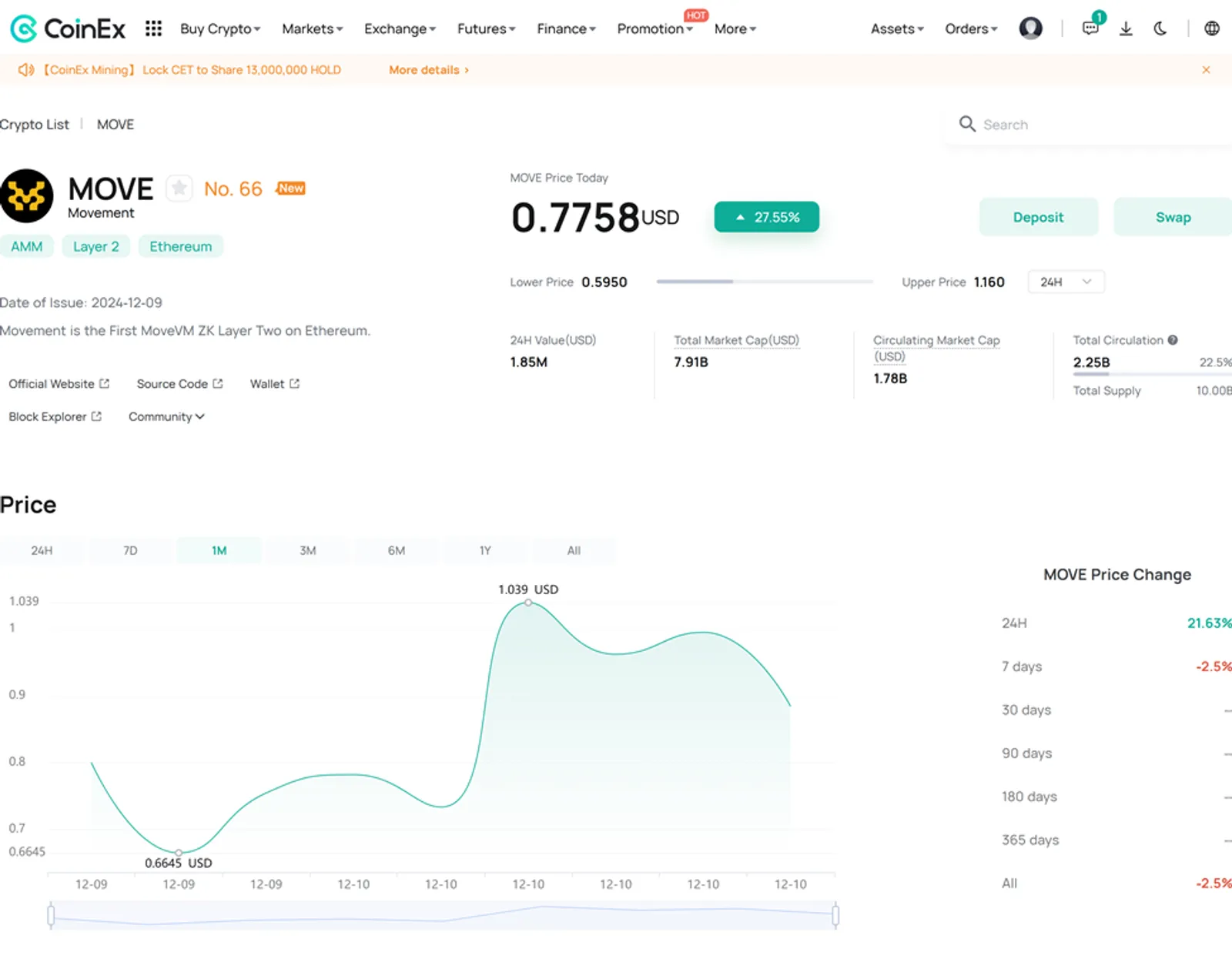Select the 1M chart tab

click(219, 550)
